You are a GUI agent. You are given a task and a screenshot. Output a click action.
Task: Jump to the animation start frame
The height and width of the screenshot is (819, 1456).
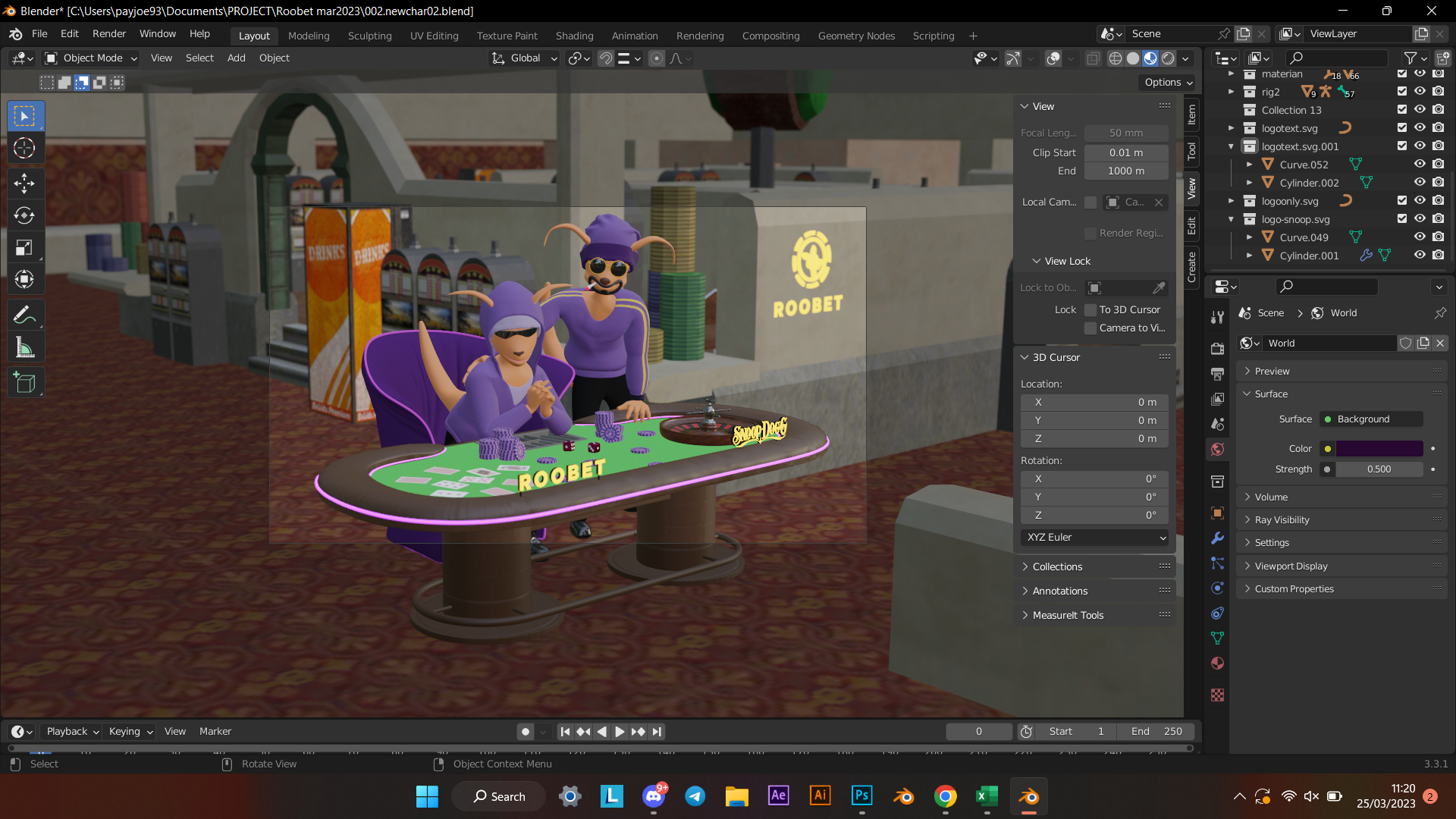564,731
